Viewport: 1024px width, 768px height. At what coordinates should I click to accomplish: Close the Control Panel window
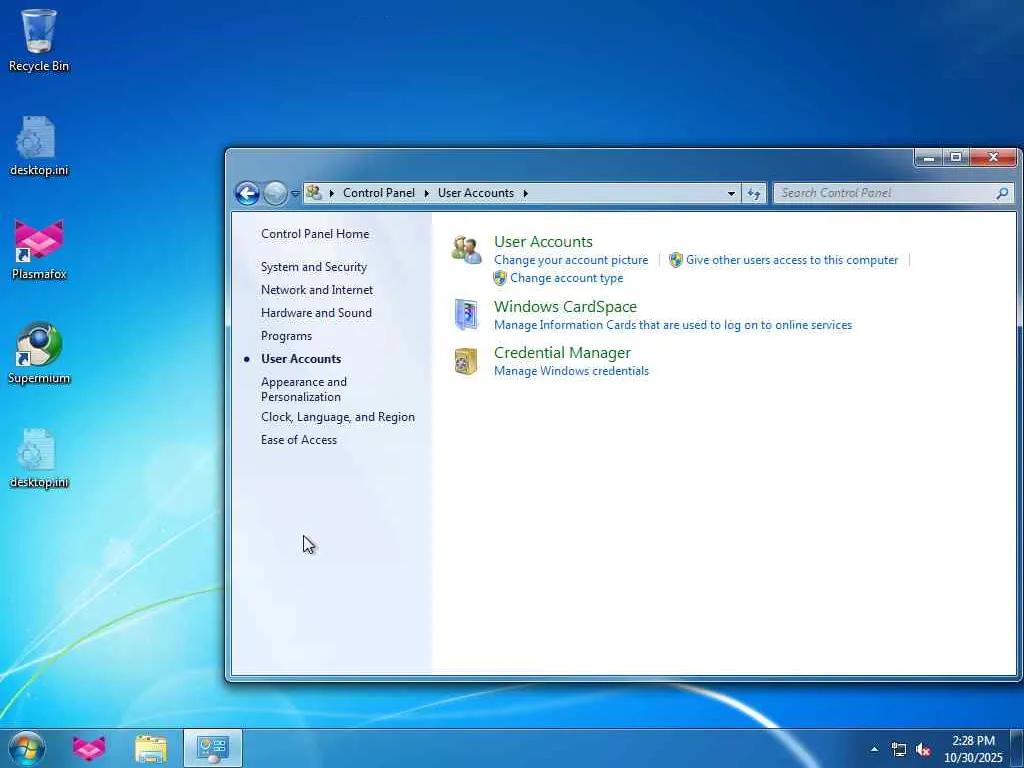[x=993, y=157]
